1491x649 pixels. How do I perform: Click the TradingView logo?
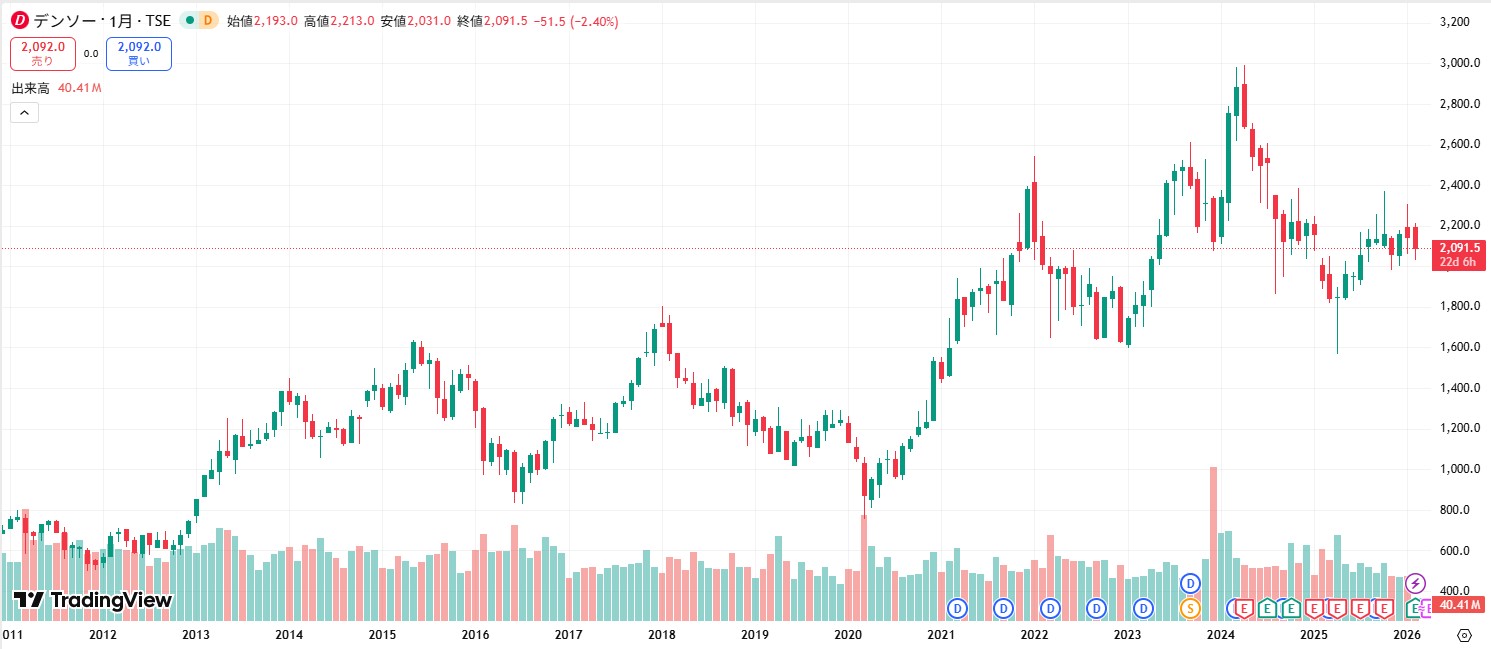point(90,600)
